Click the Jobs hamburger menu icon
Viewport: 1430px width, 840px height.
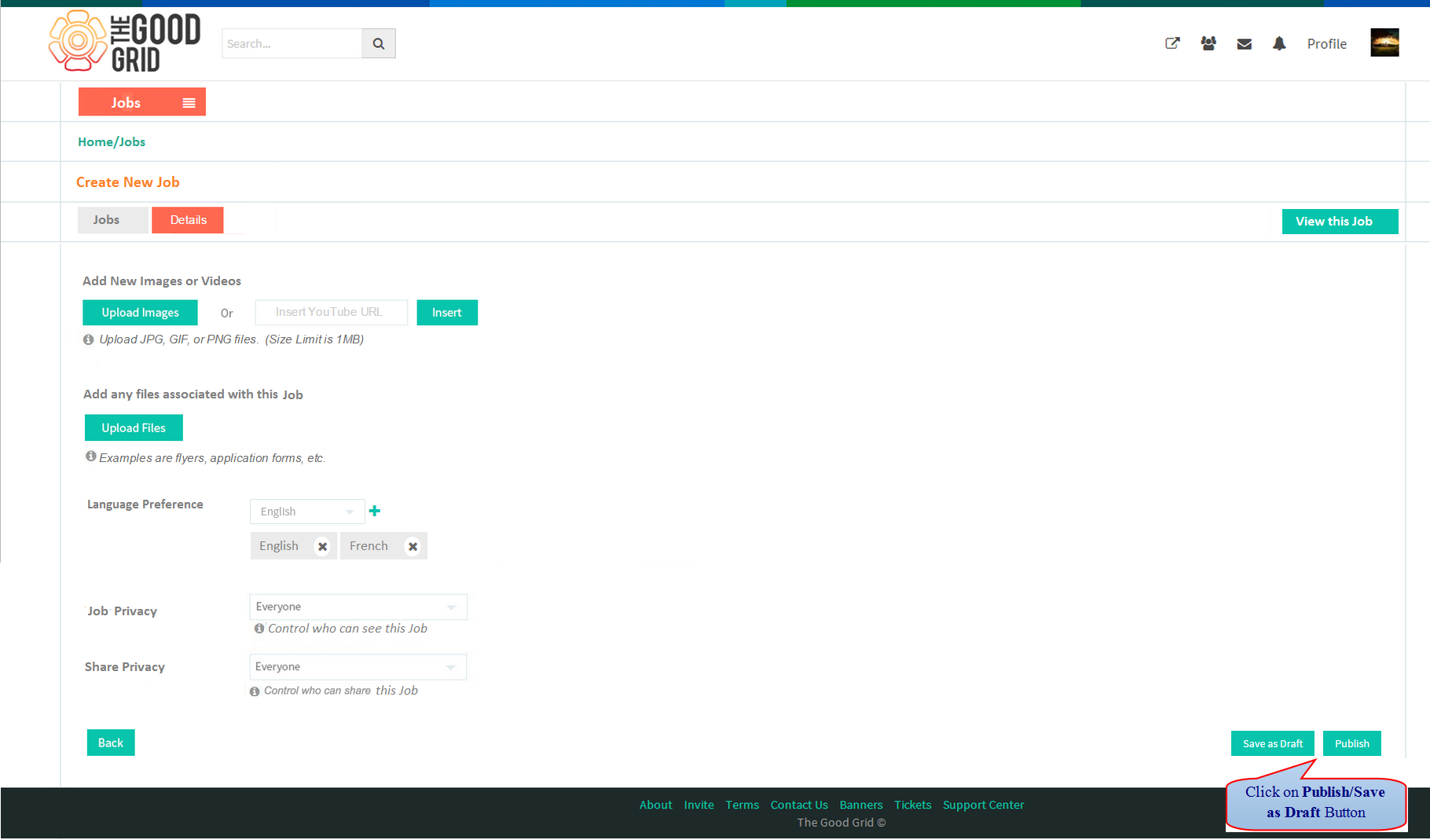click(x=189, y=103)
